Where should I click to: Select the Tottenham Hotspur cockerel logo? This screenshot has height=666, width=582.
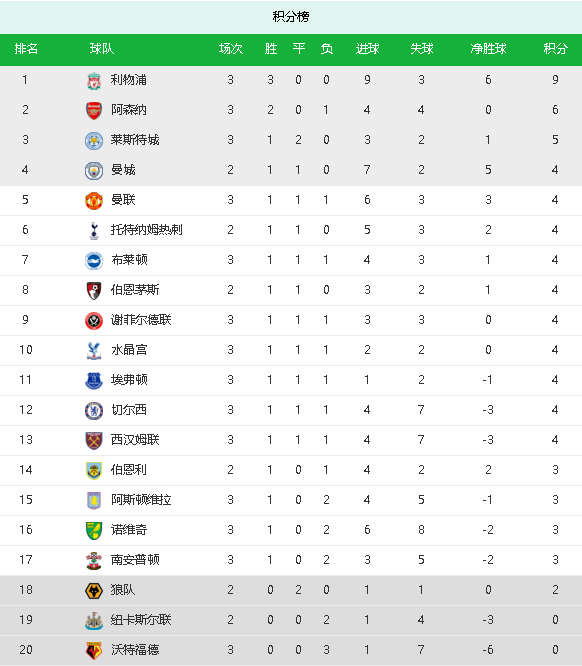93,231
